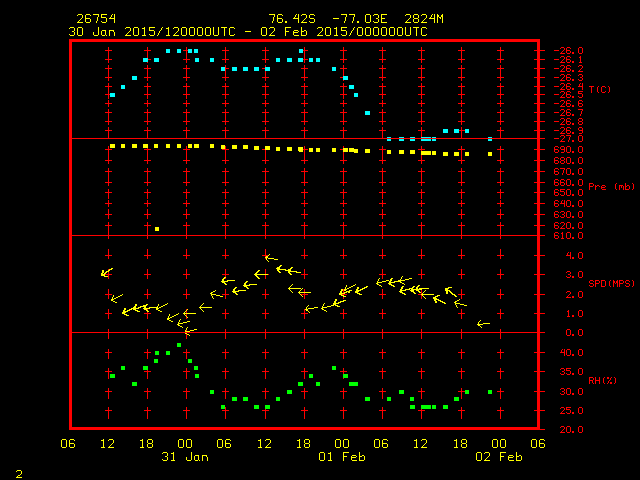Click the station ID 26754 text

(x=95, y=19)
